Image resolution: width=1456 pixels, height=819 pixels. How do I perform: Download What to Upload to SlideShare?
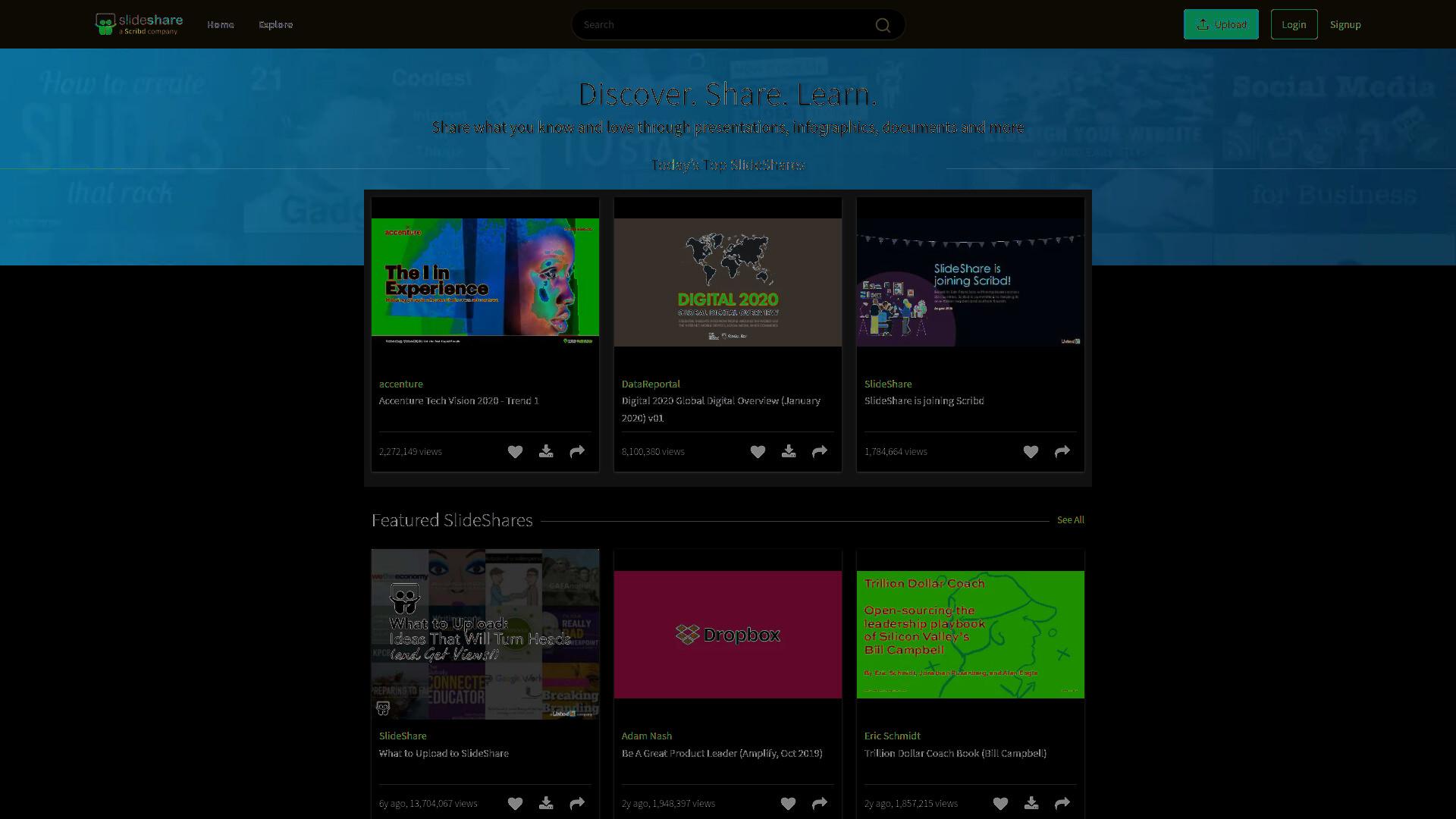pyautogui.click(x=546, y=804)
